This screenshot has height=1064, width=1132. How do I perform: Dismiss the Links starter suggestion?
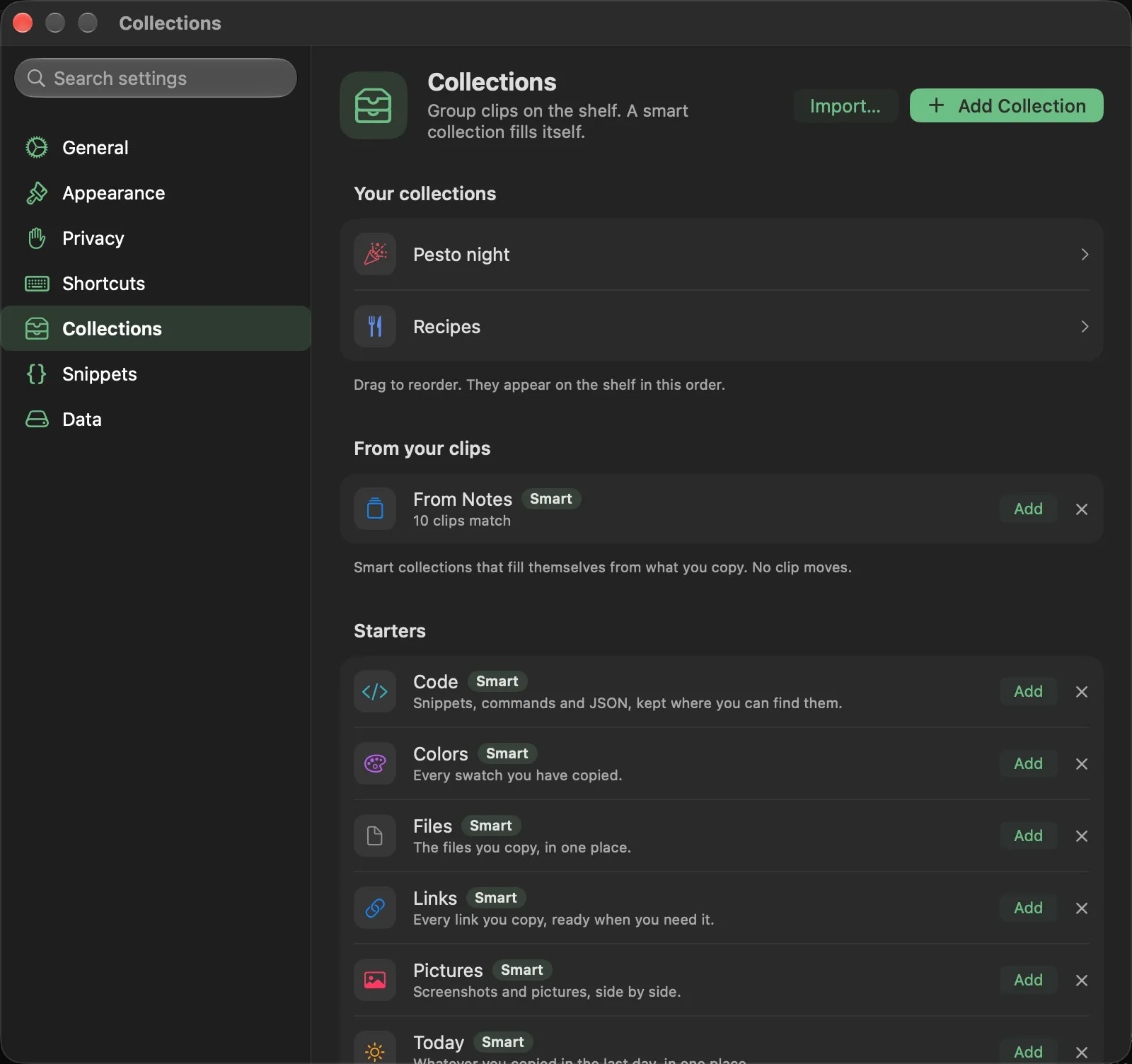click(1082, 908)
